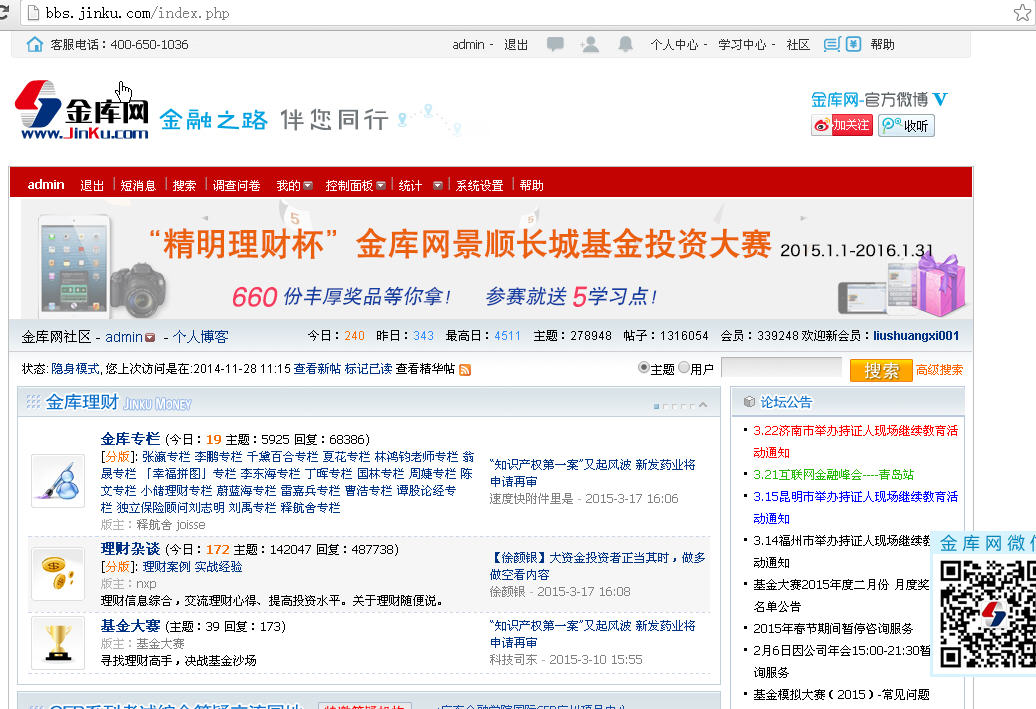Select the 主题 radio button
The height and width of the screenshot is (709, 1036).
coord(643,368)
